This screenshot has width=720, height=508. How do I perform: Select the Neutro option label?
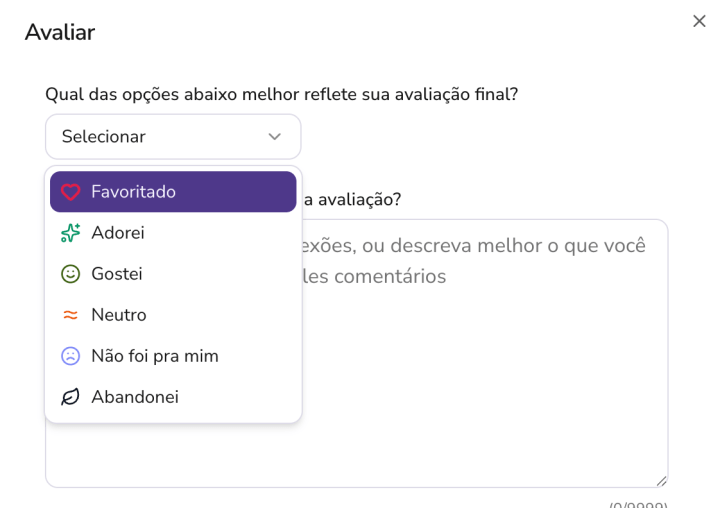(119, 315)
